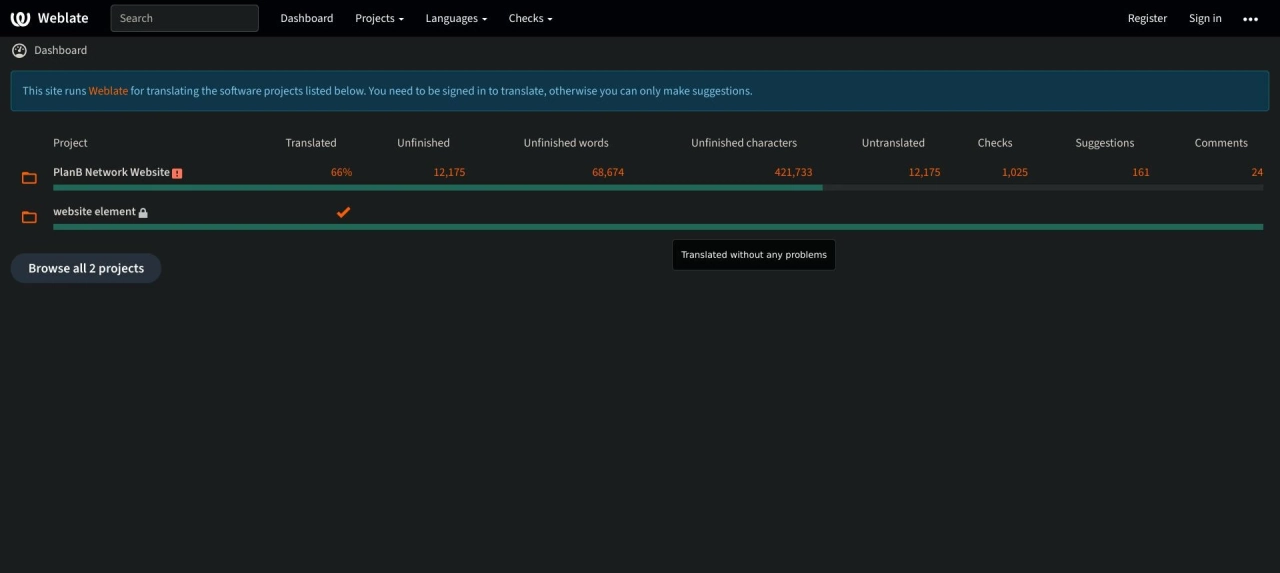Screen dimensions: 1280x573
Task: Click the unfinished words value 68,674
Action: coord(608,172)
